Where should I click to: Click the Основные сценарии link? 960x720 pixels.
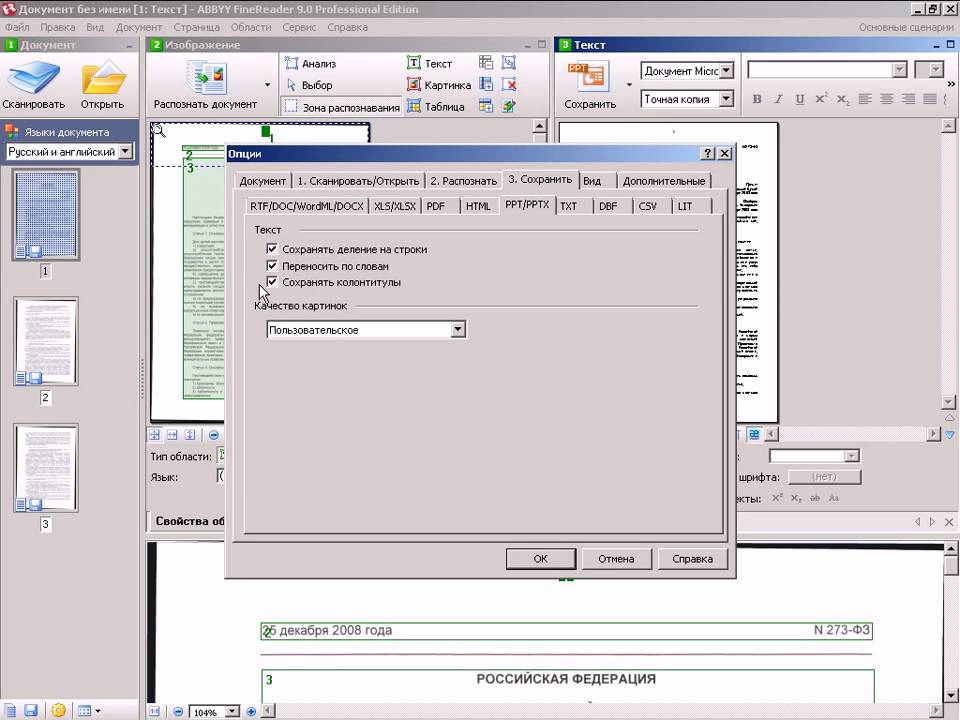[906, 27]
